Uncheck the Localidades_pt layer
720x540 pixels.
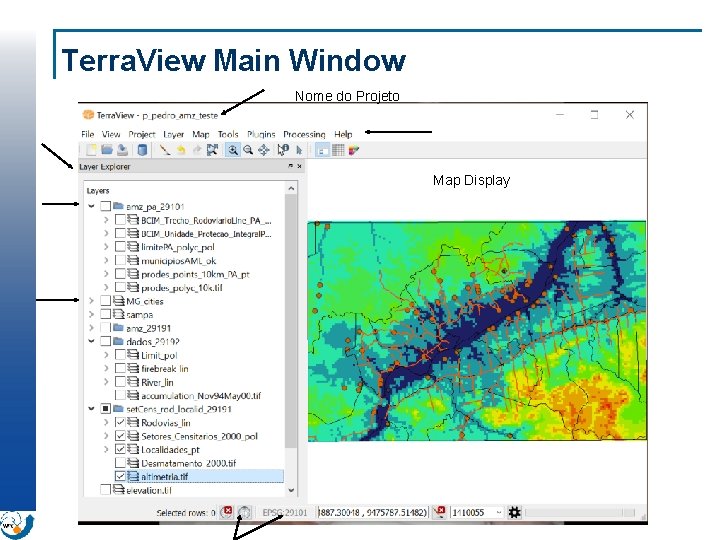tap(120, 450)
